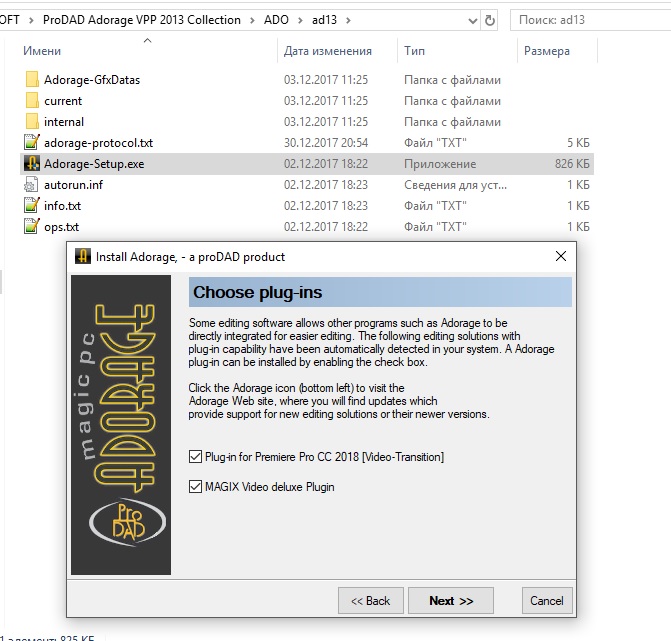Select autorun.inf file name
This screenshot has width=671, height=641.
[74, 184]
